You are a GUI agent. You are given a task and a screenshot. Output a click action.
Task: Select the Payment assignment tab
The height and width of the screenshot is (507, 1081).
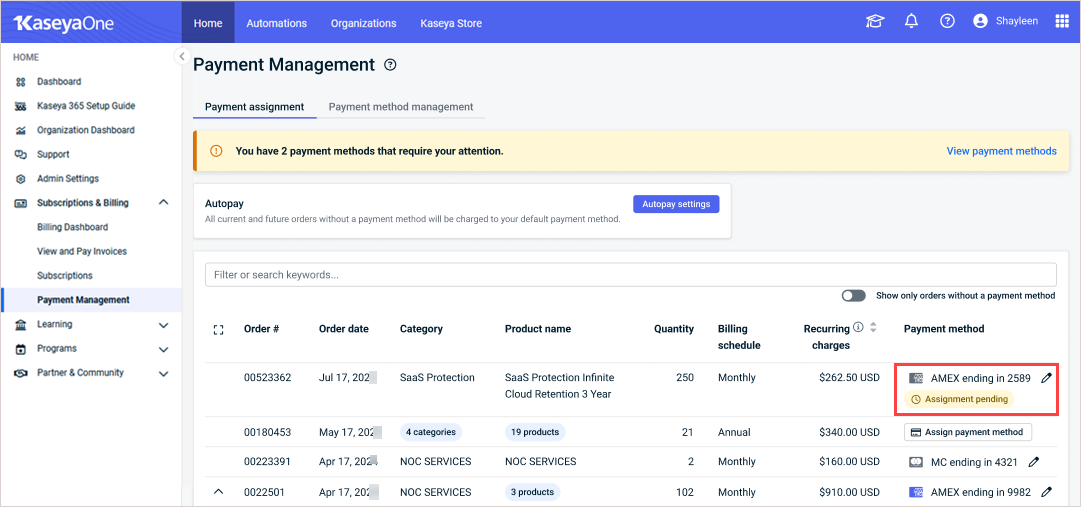(x=254, y=107)
